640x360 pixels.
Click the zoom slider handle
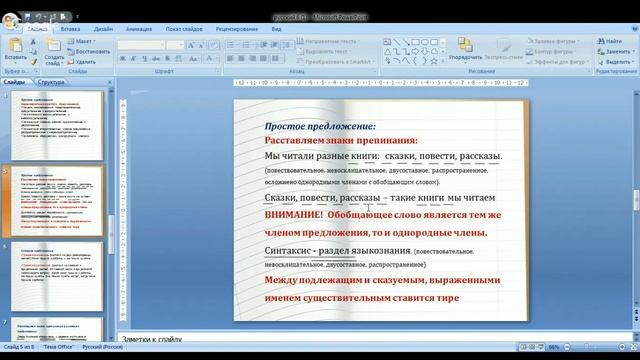(587, 347)
